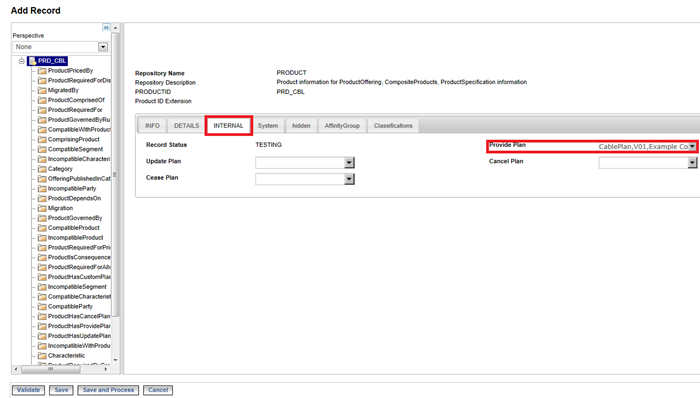
Task: Select the CompatibleWithProduct tree item
Action: pos(79,129)
